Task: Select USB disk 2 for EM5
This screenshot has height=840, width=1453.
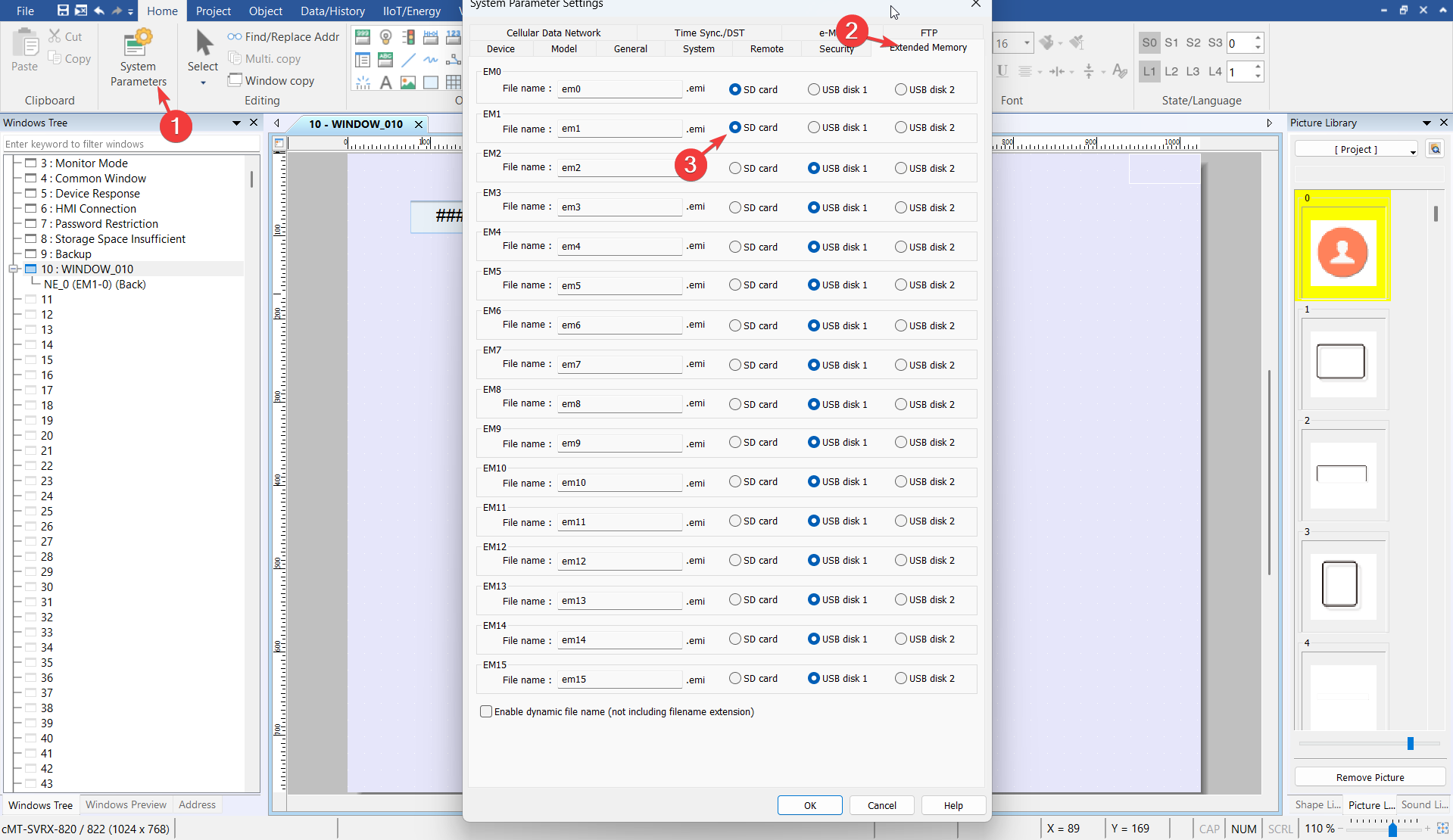Action: 901,285
